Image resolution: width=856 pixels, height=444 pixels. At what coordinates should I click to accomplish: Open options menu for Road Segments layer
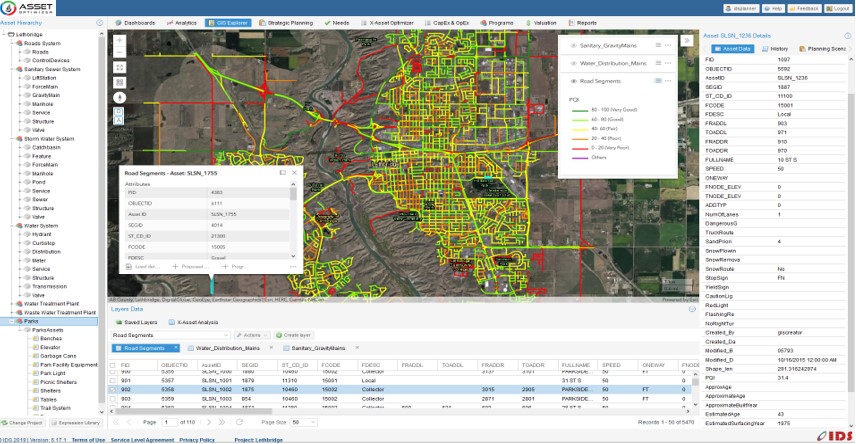[x=668, y=80]
